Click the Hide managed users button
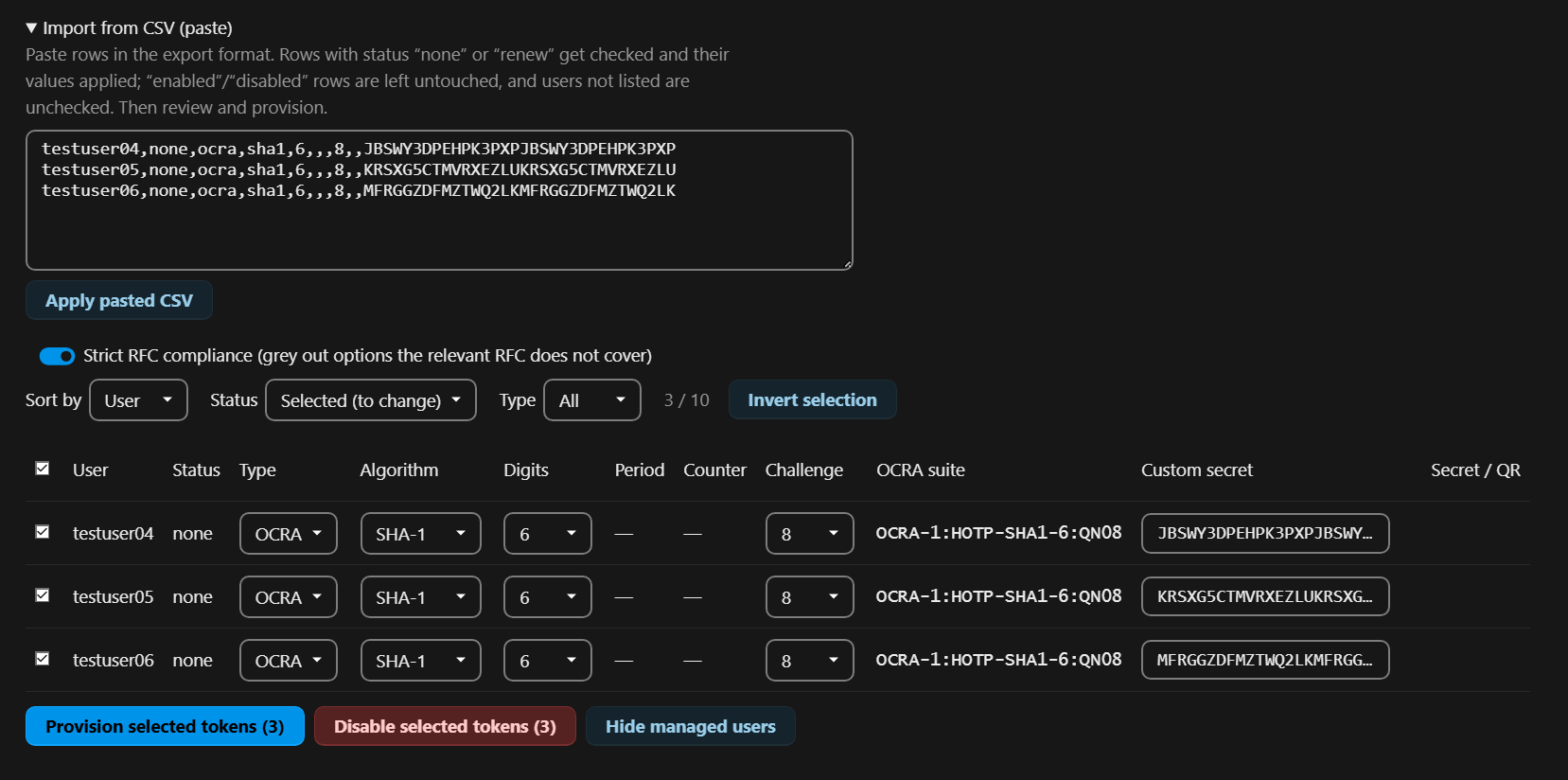This screenshot has width=1568, height=780. tap(691, 726)
